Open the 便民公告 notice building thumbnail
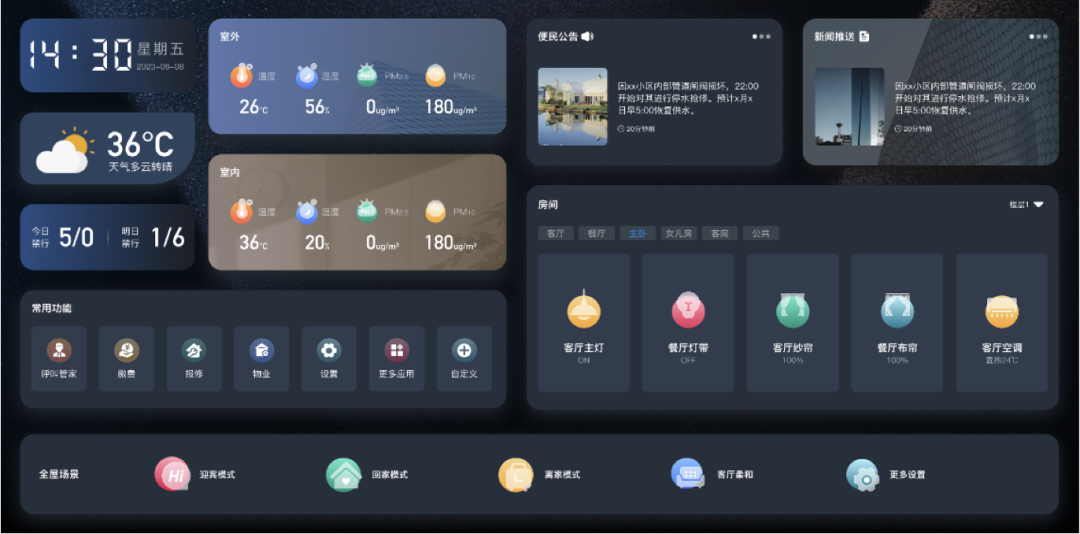 coord(572,107)
